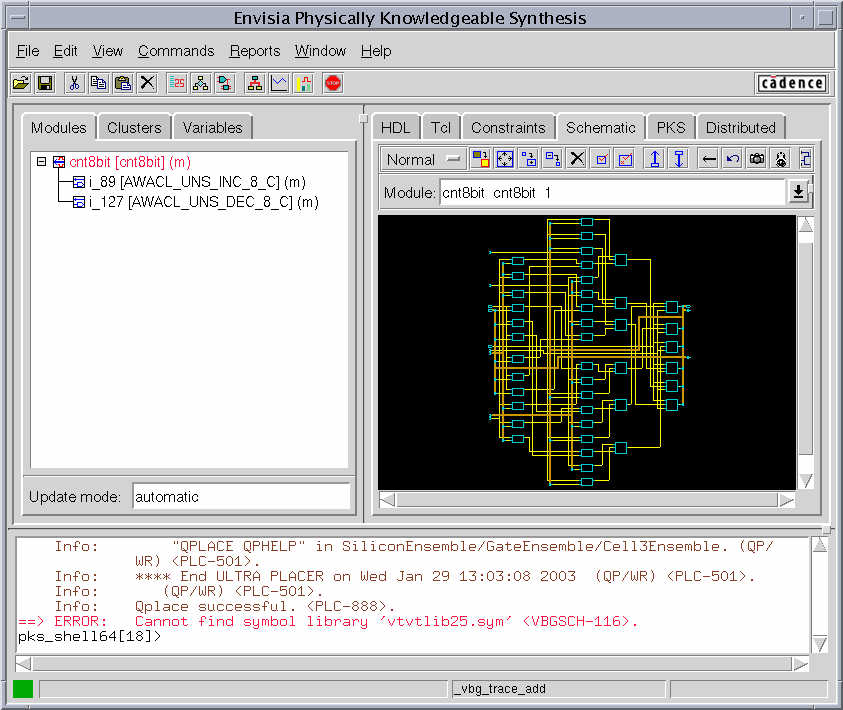
Task: Open the Normal mode dropdown
Action: pyautogui.click(x=424, y=159)
